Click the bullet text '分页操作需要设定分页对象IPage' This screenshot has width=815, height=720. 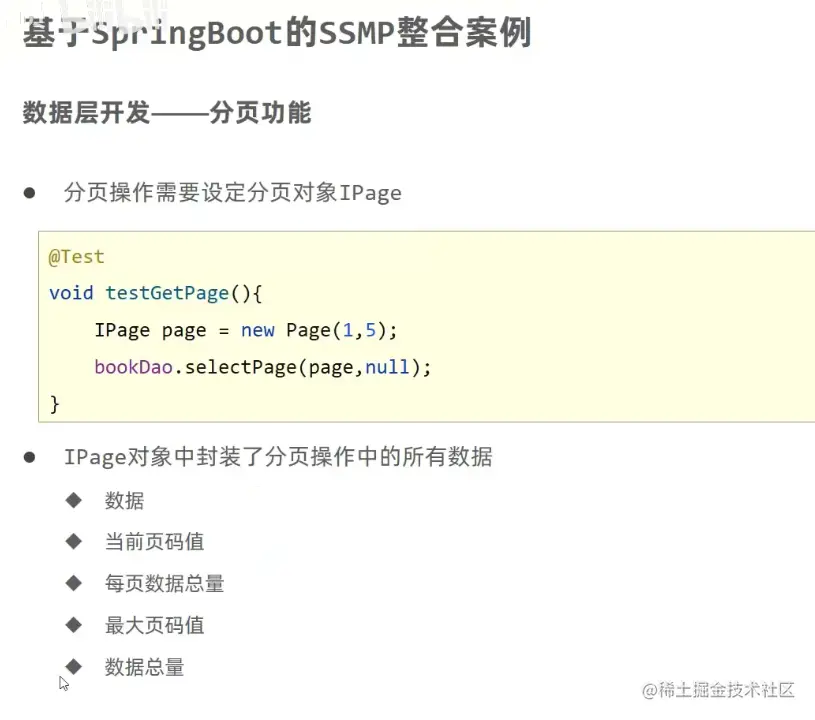(x=232, y=193)
